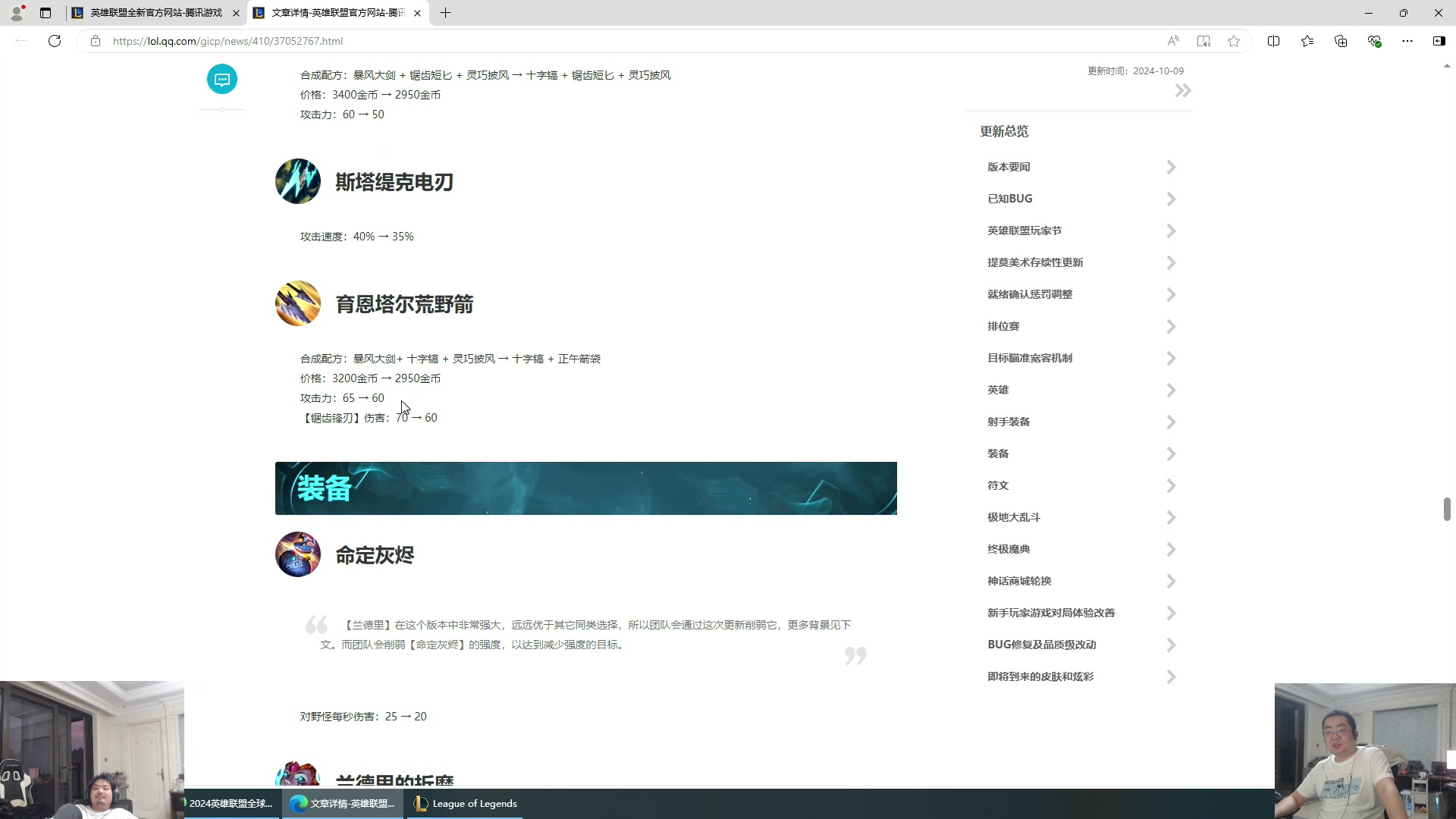1456x819 pixels.
Task: Collapse sidebar with double chevron icon
Action: tap(1182, 91)
